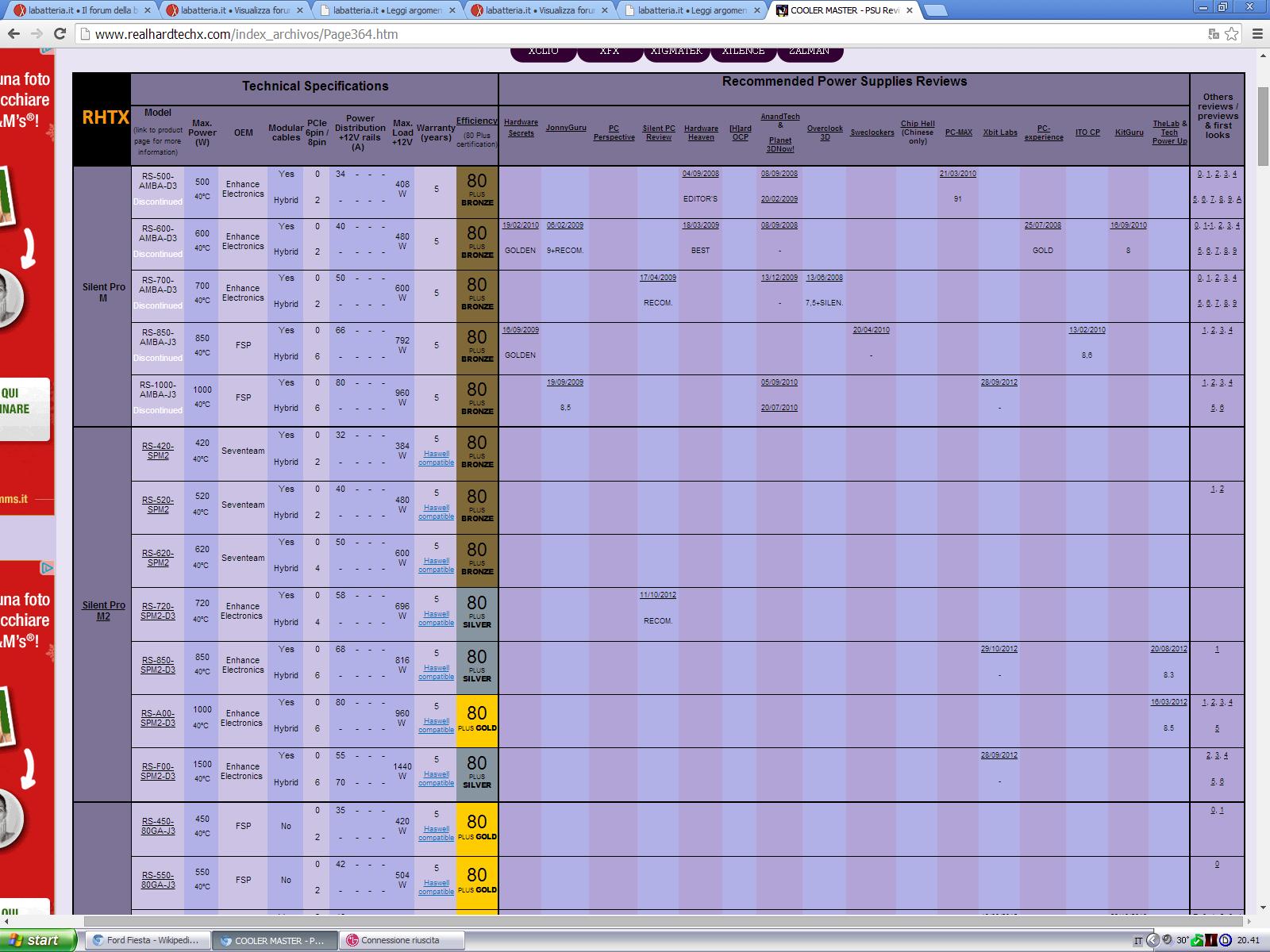
Task: Click 80 PLUS GOLD badge in RS-A00-SPM2-D3 row
Action: click(477, 720)
